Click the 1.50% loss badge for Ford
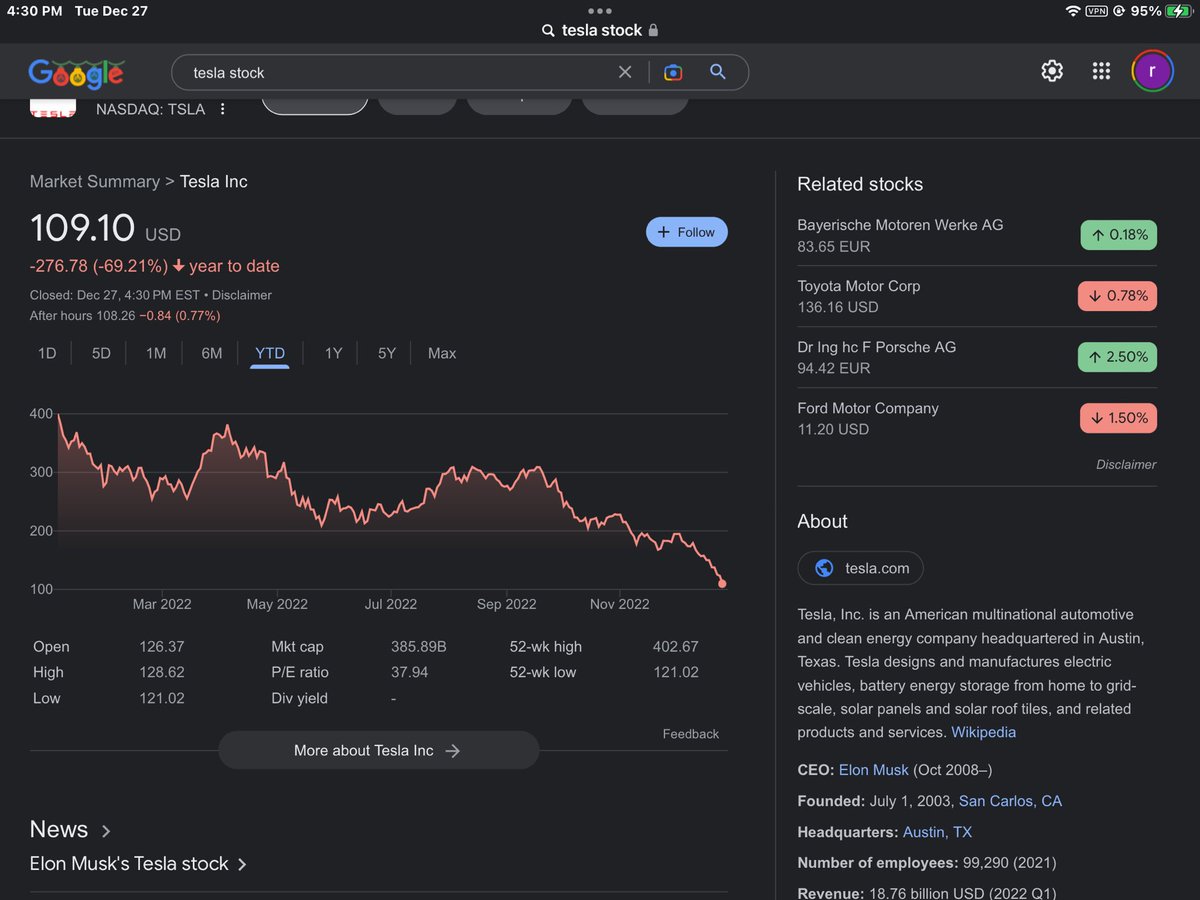This screenshot has width=1200, height=900. (x=1118, y=418)
